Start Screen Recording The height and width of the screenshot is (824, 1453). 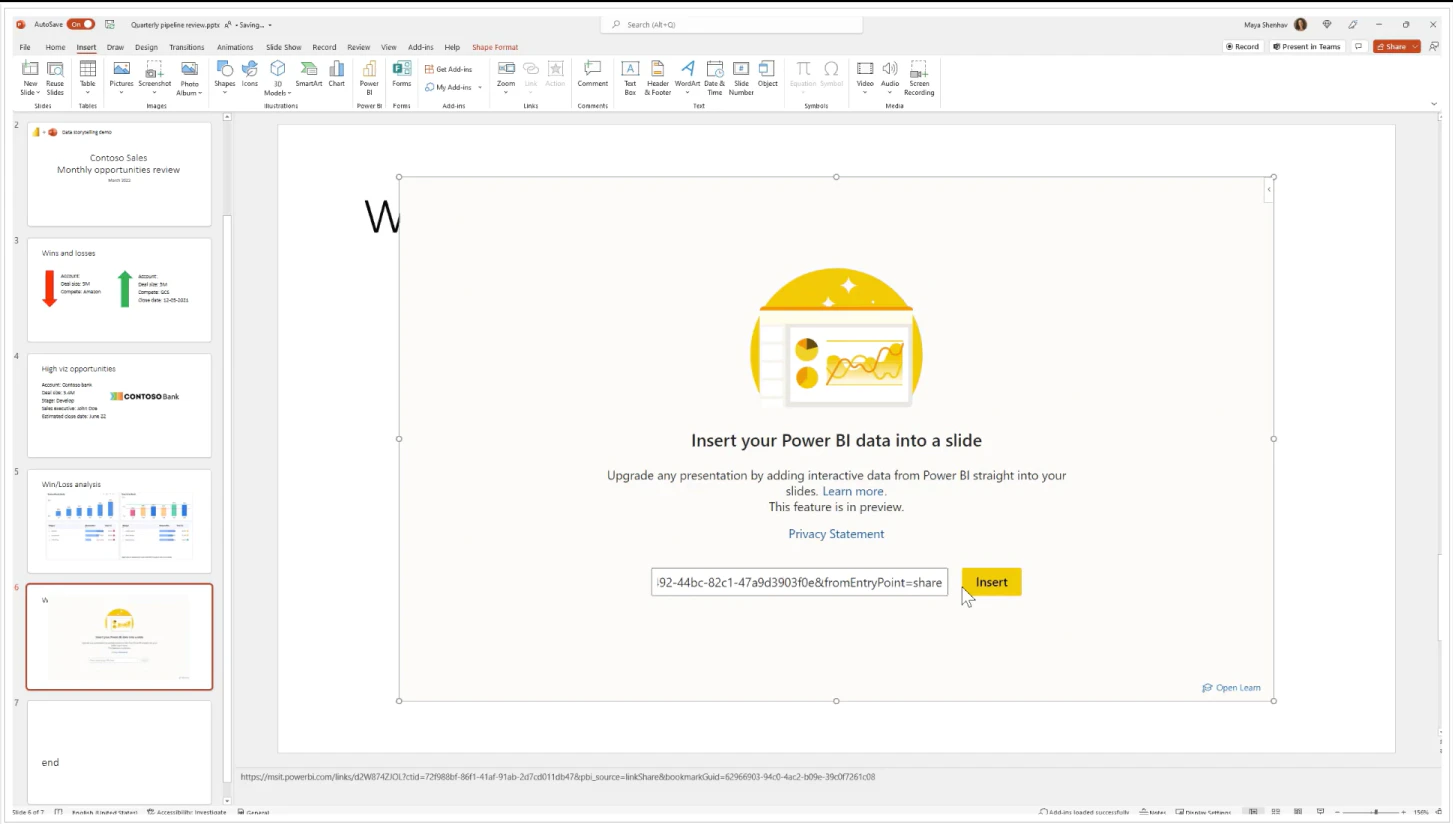tap(919, 78)
